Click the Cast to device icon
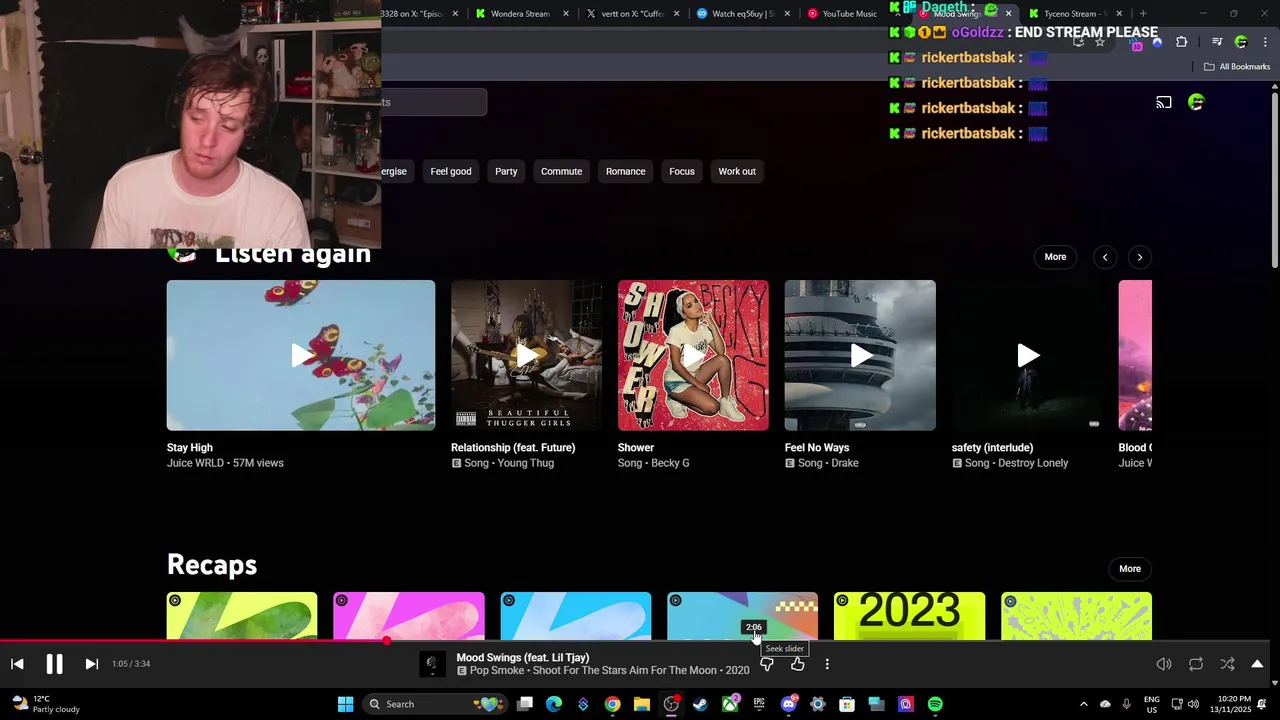 pyautogui.click(x=1164, y=102)
